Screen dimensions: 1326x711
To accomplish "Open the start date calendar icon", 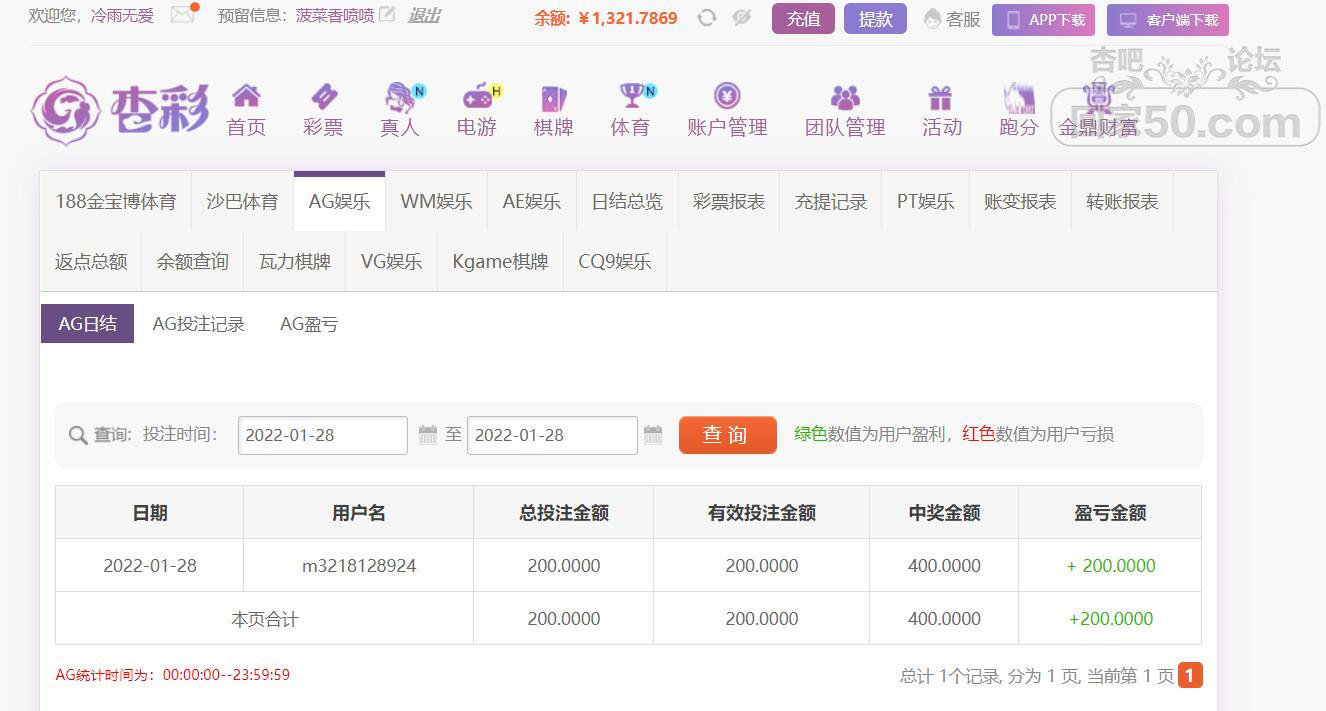I will pyautogui.click(x=428, y=435).
